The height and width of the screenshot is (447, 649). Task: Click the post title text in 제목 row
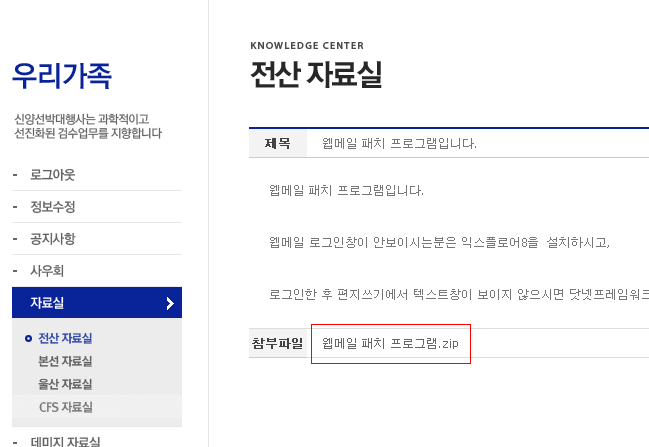point(399,144)
